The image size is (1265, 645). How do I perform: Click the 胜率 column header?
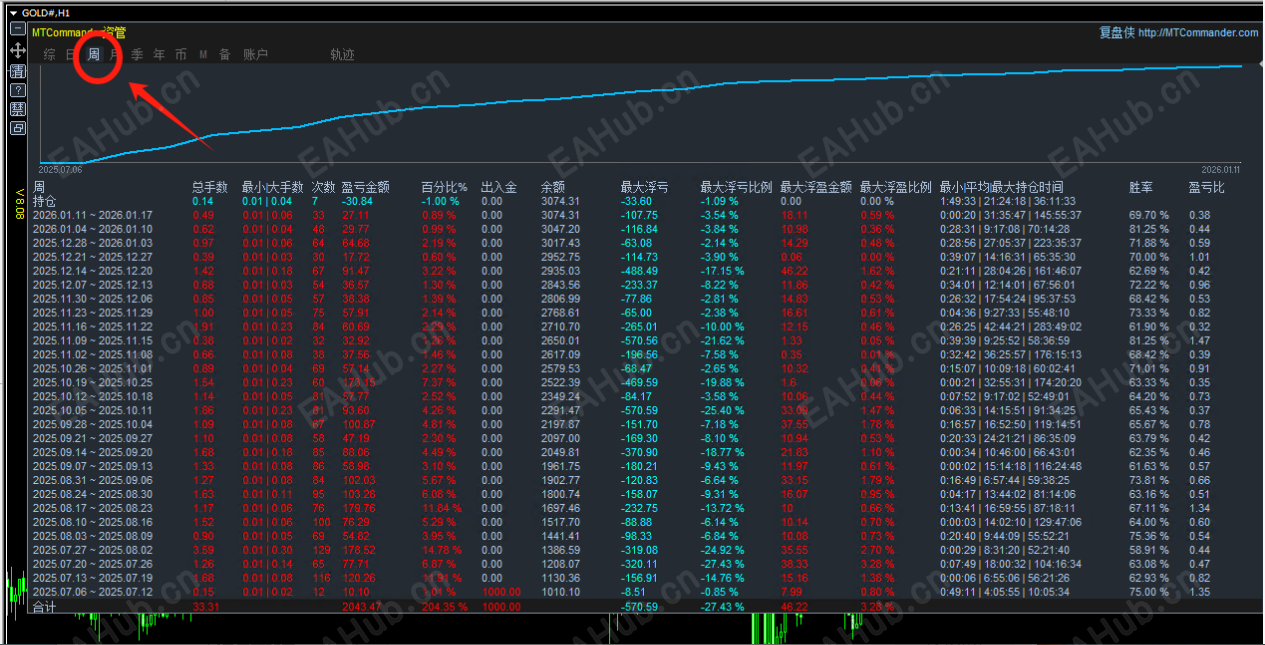point(1141,187)
